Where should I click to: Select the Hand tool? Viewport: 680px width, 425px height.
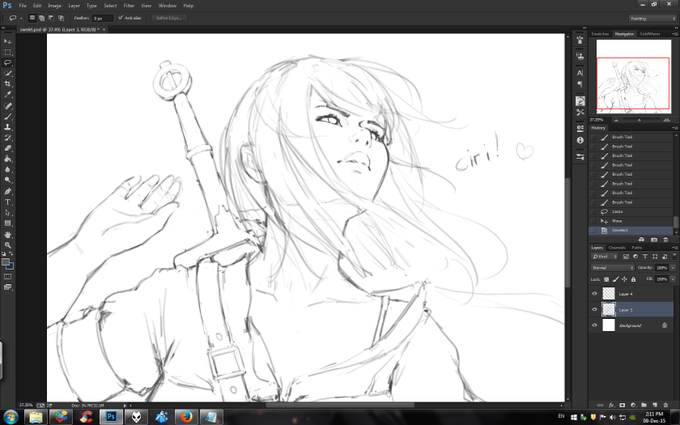(x=7, y=235)
